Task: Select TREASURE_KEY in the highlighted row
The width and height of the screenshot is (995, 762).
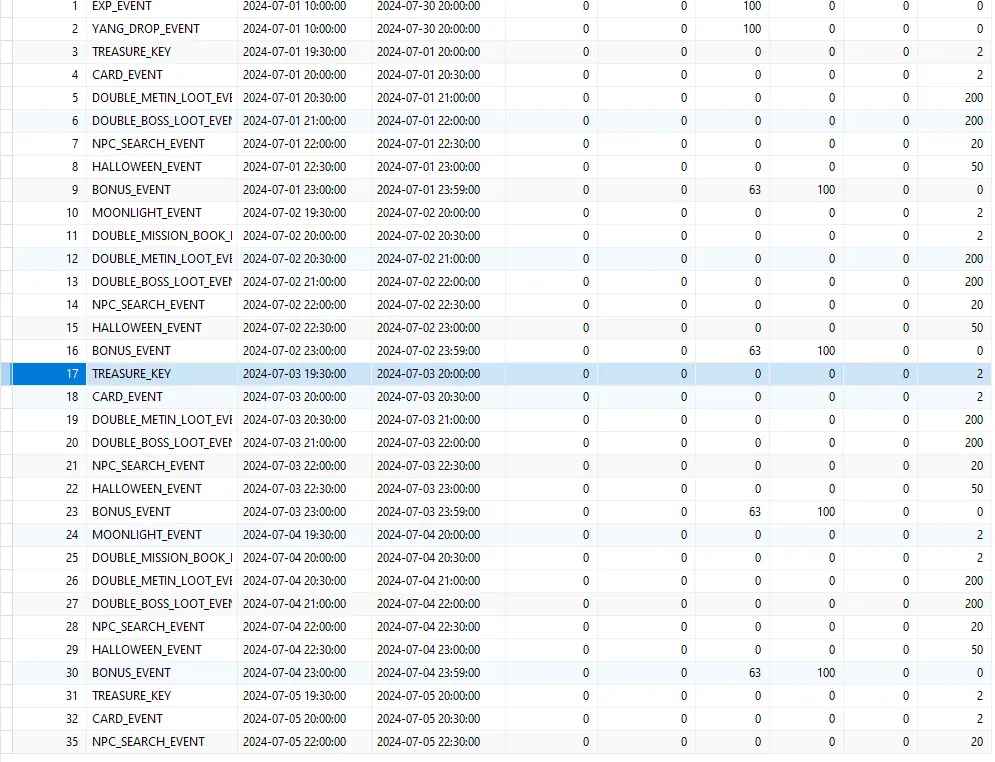Action: (x=131, y=374)
